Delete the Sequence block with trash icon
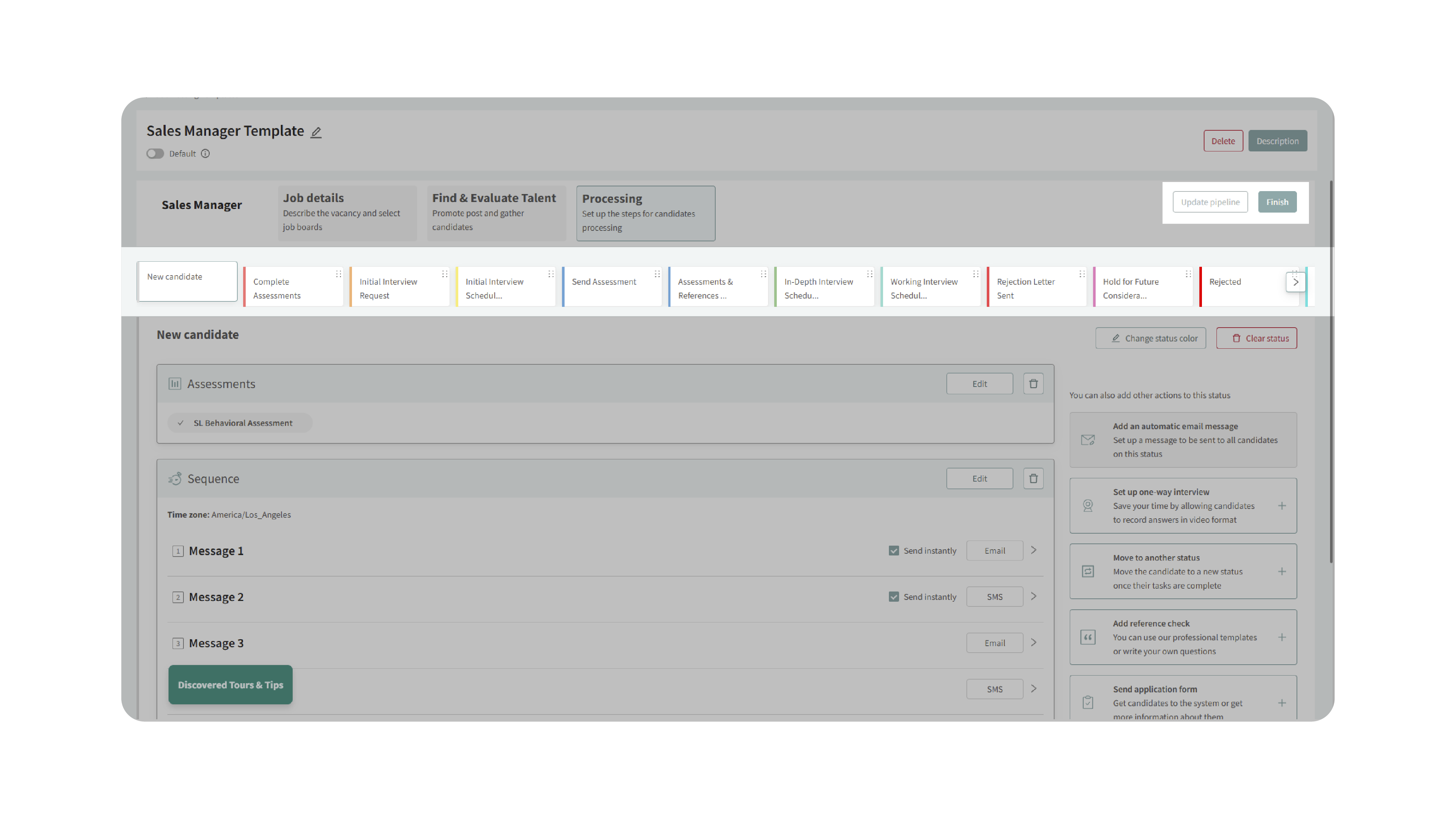 [1033, 479]
